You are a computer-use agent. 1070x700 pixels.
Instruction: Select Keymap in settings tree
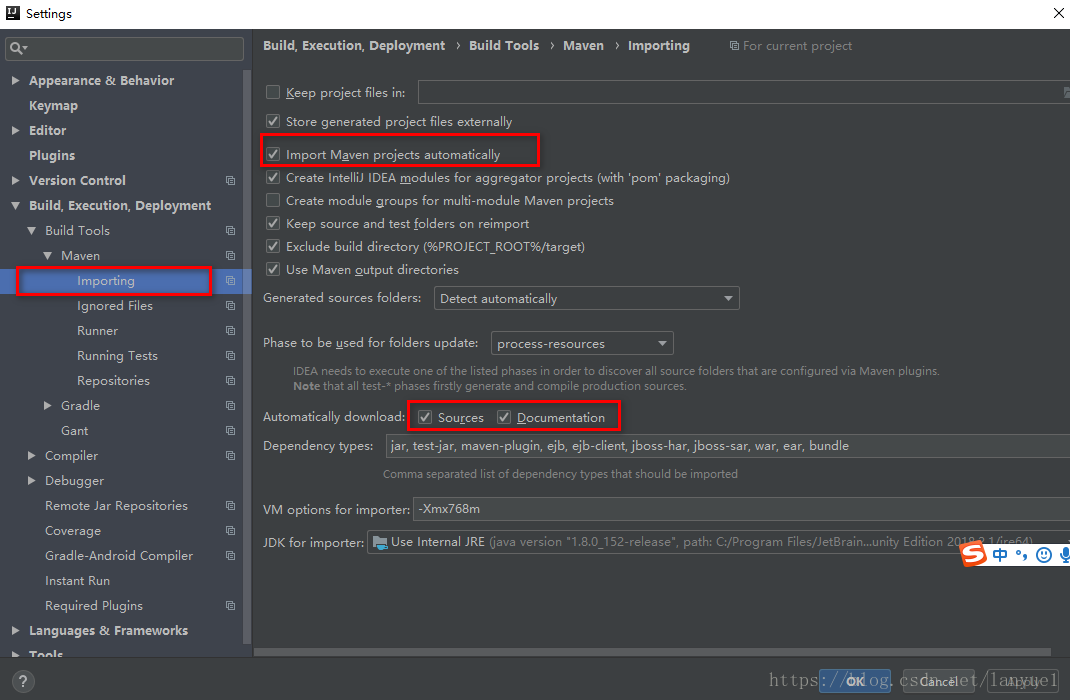point(53,106)
